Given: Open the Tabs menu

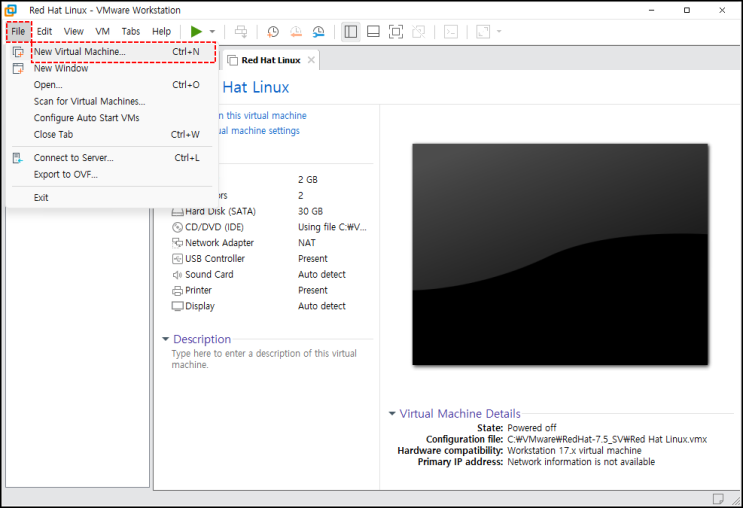Looking at the screenshot, I should [131, 31].
